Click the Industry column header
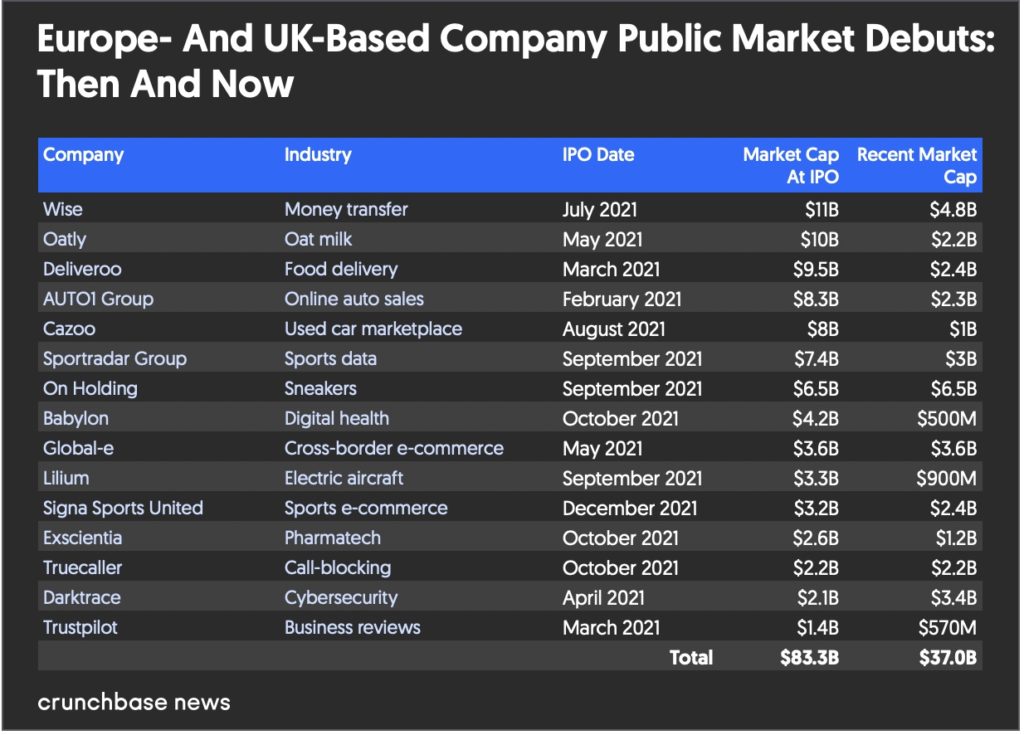Screen dimensions: 1024x735 coord(318,155)
